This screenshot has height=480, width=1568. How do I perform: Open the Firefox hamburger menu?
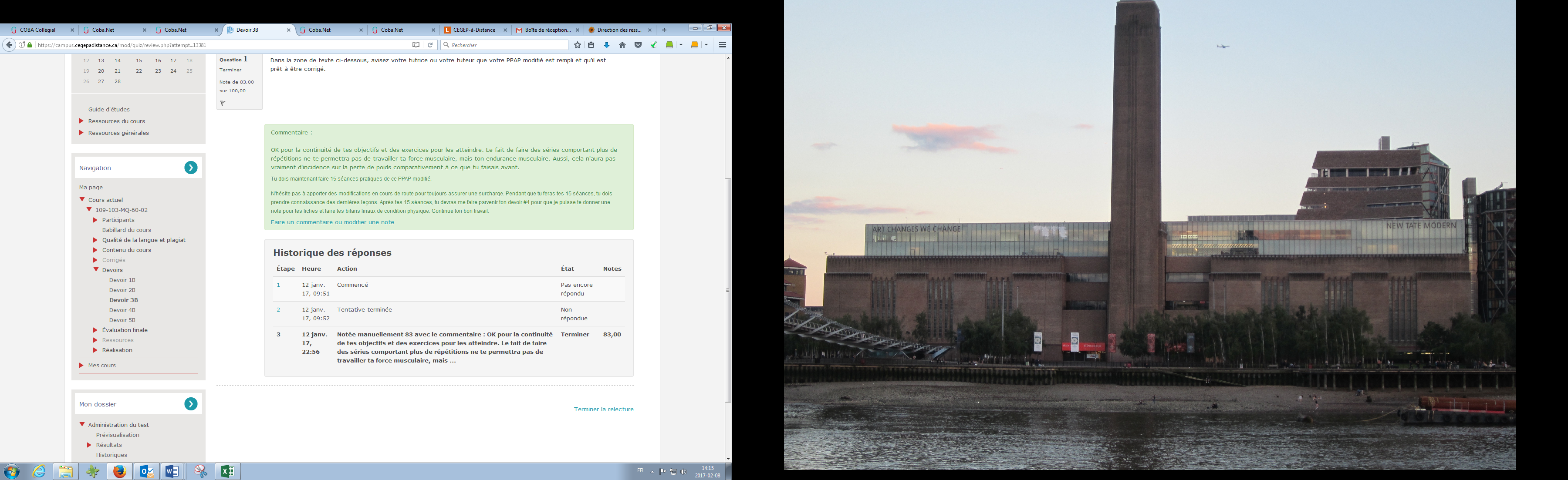(723, 45)
